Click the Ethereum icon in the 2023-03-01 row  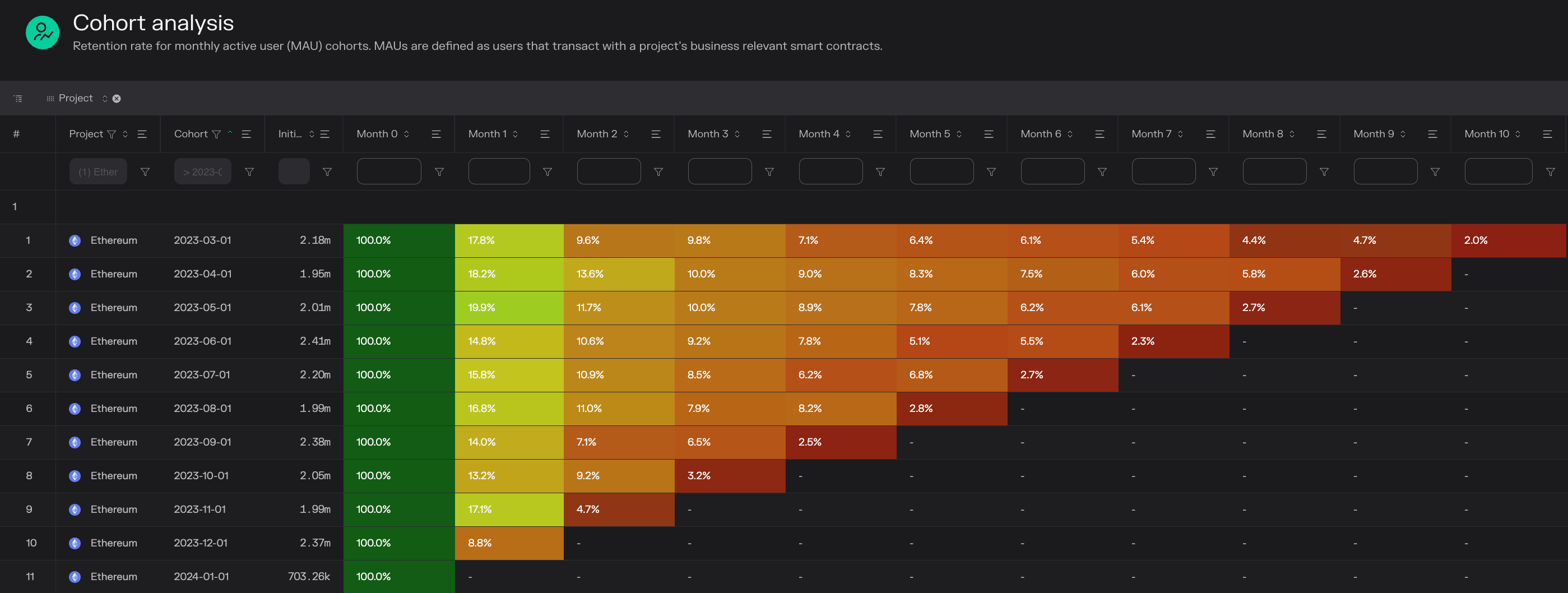75,240
